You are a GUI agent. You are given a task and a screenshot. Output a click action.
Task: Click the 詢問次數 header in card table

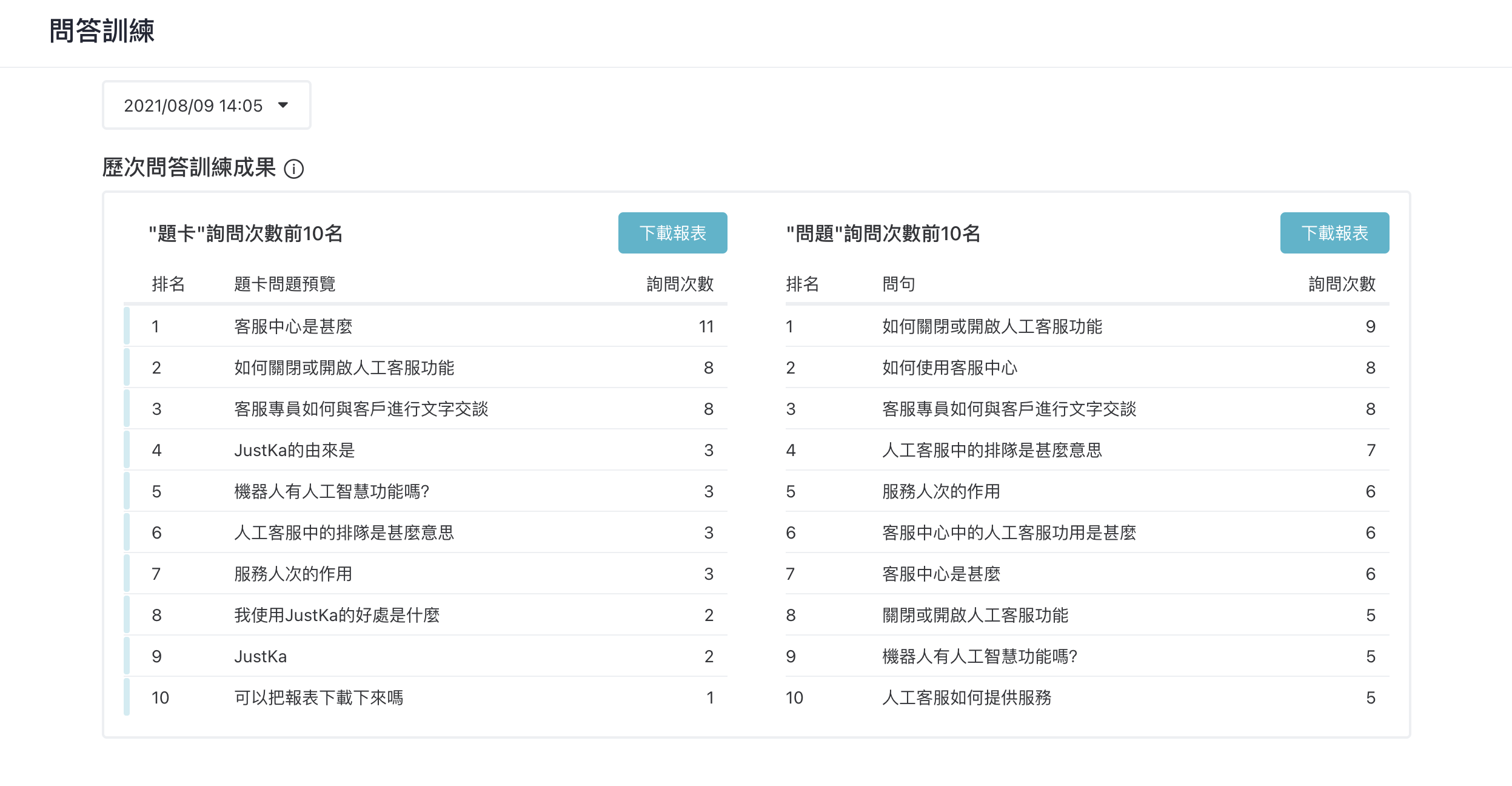click(x=680, y=284)
